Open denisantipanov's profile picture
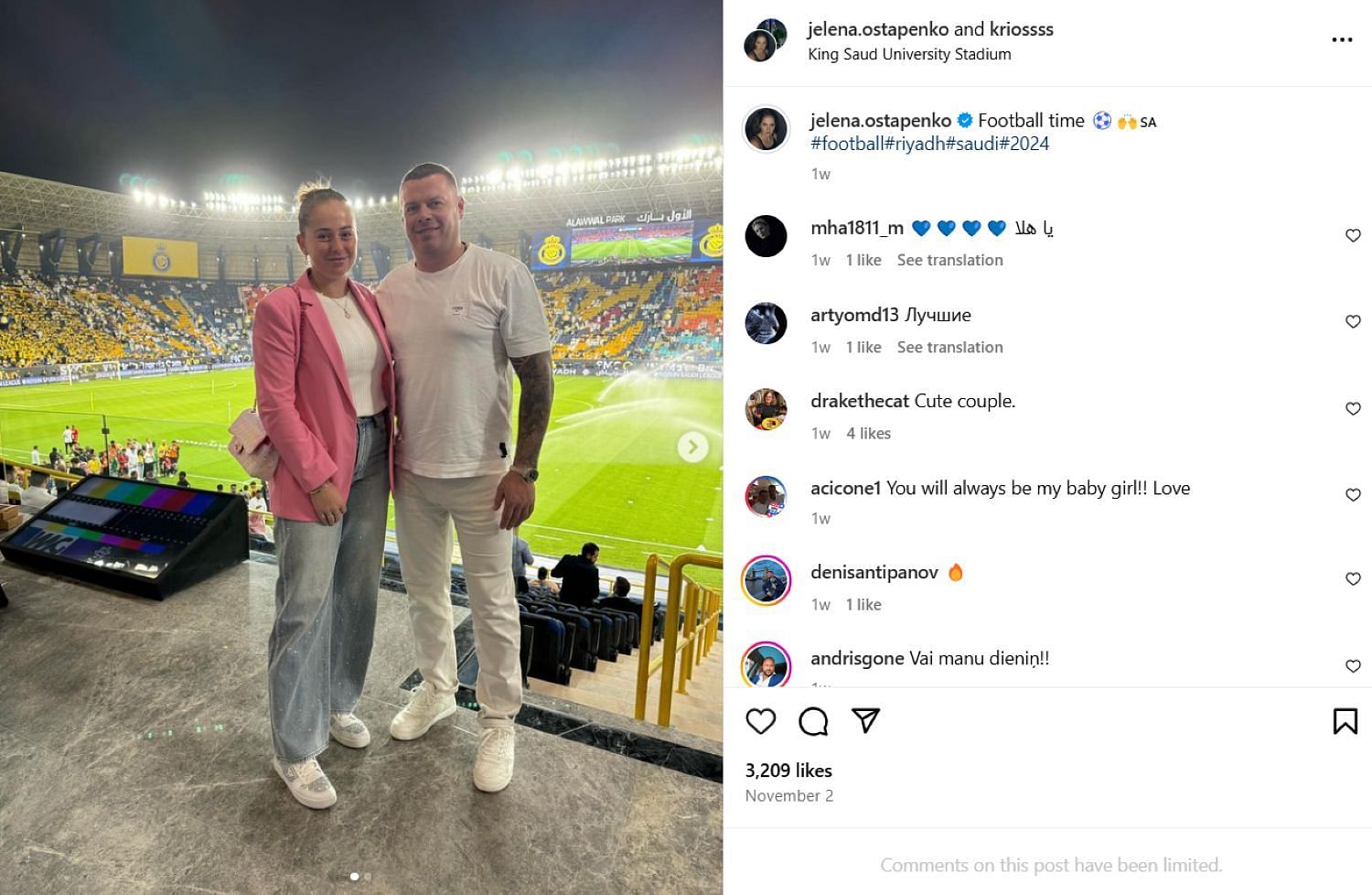 tap(766, 580)
